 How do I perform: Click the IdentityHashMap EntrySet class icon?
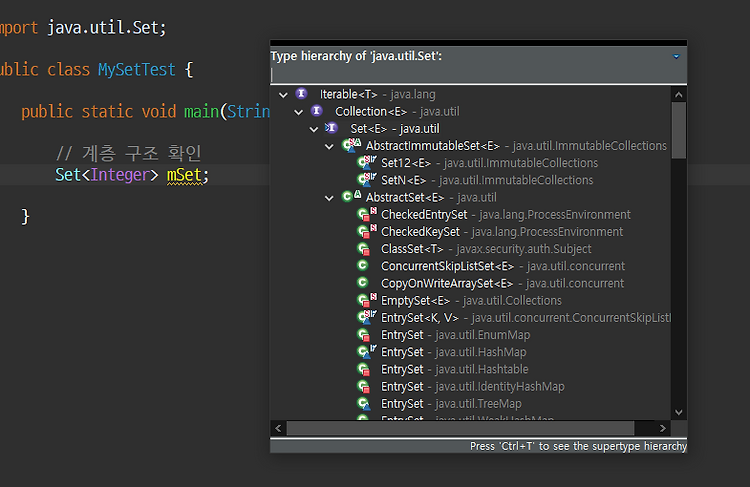point(364,387)
